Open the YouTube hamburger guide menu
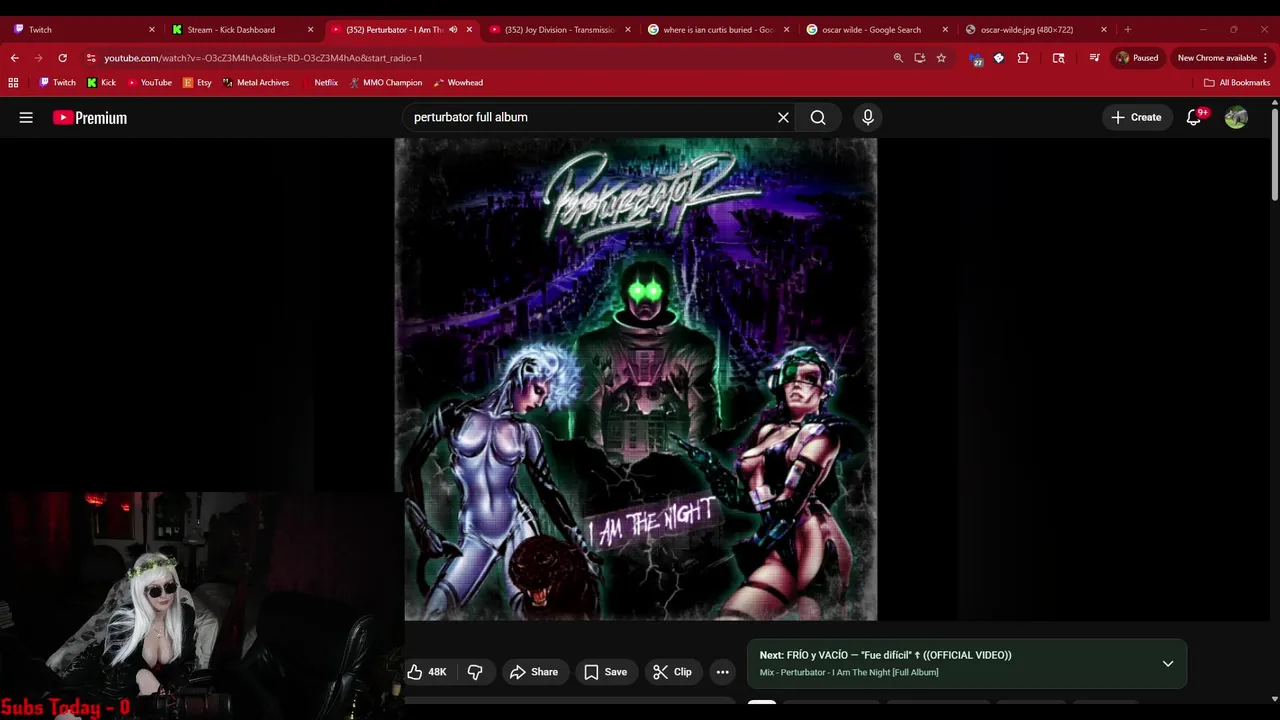1280x720 pixels. (26, 118)
